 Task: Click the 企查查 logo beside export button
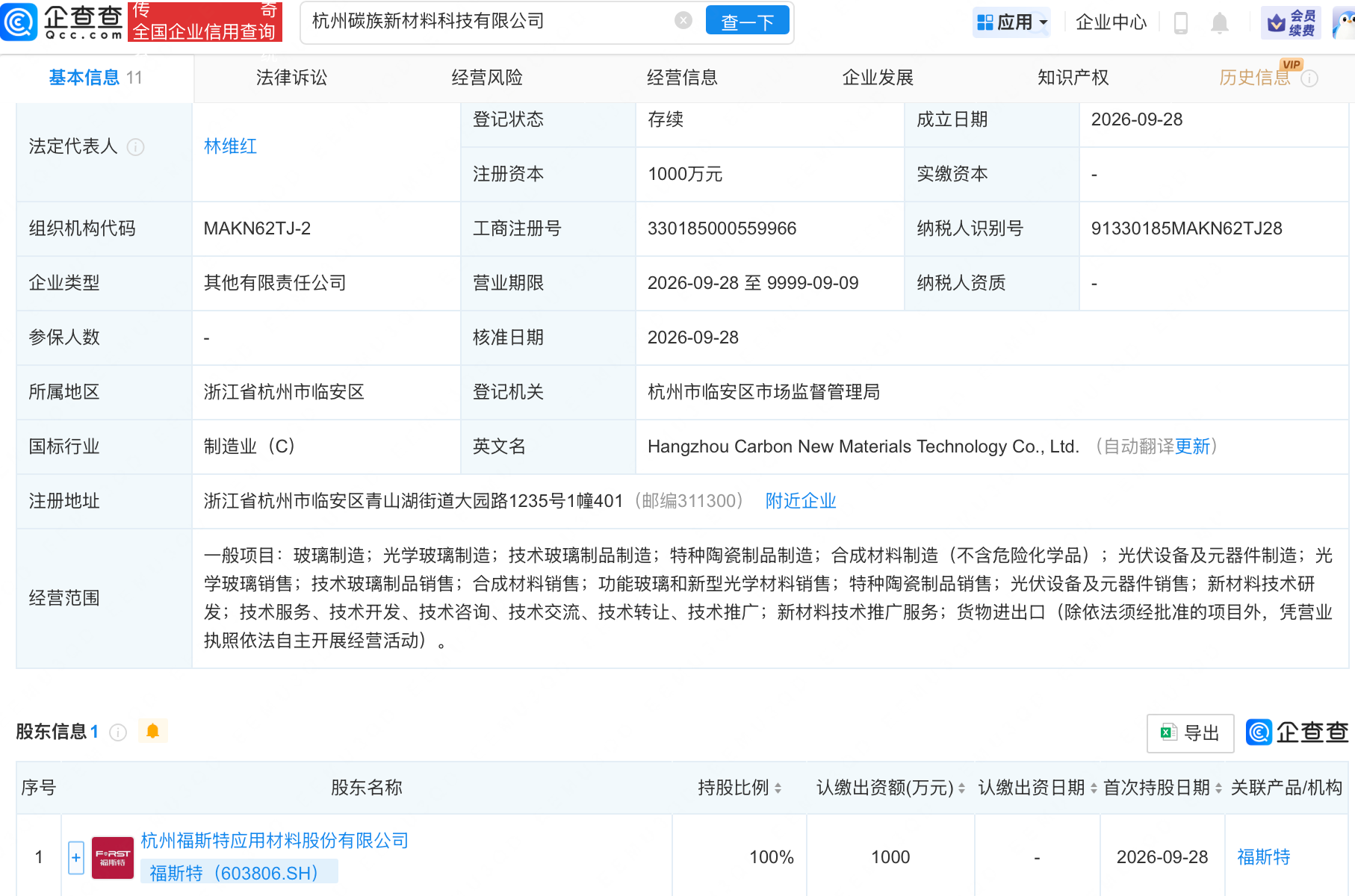coord(1297,732)
